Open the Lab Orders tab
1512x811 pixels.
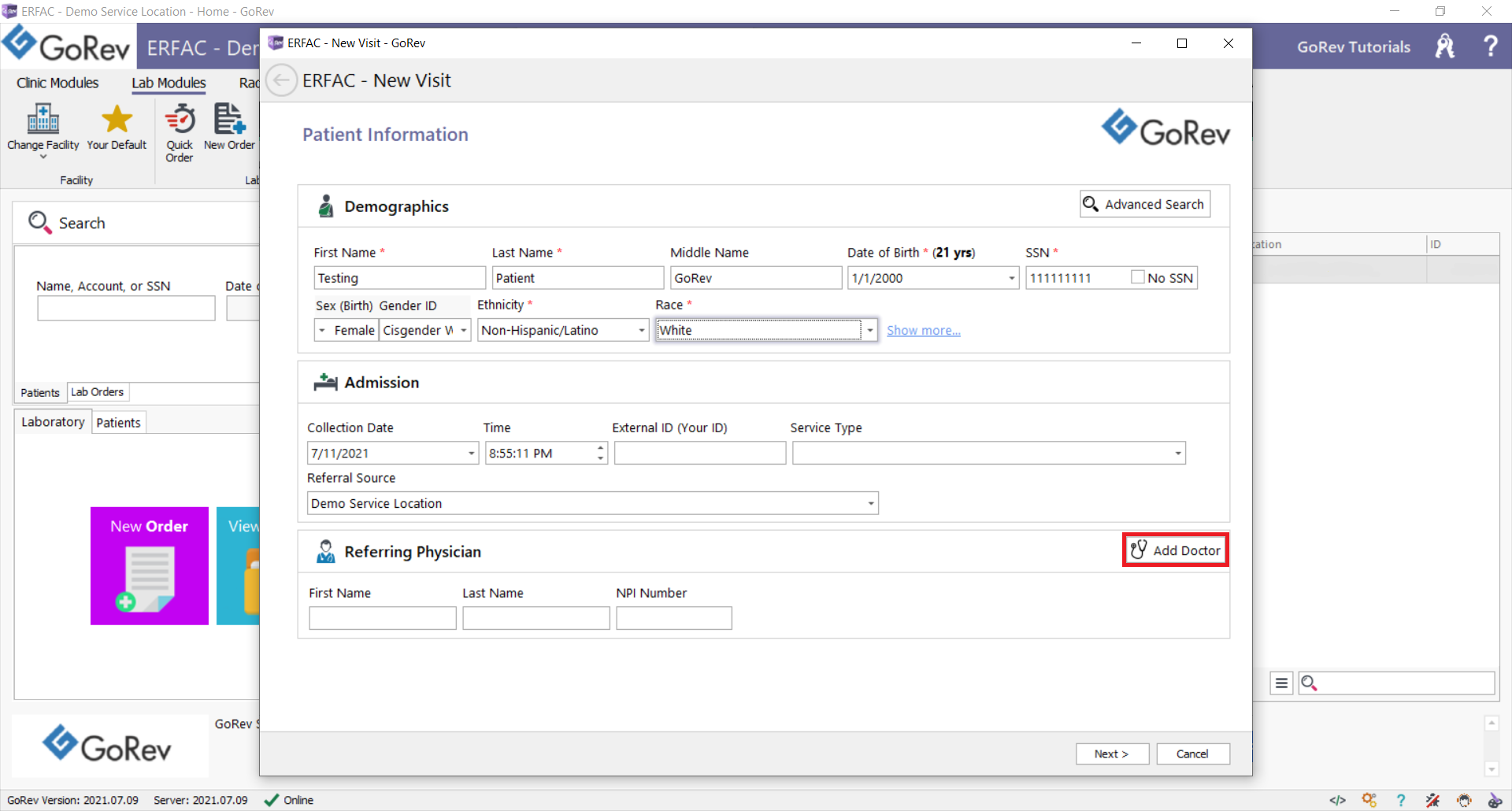pyautogui.click(x=98, y=391)
